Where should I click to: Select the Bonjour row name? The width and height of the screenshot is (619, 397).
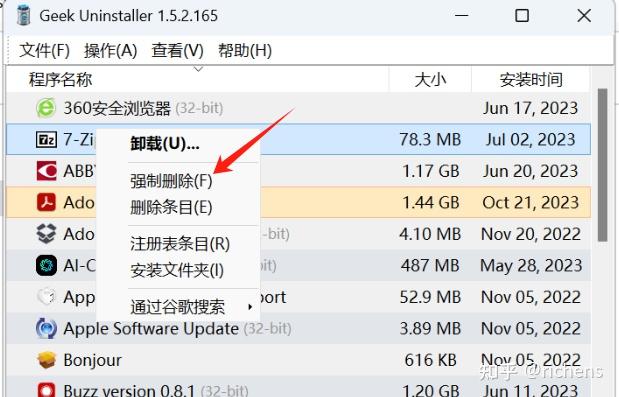tap(92, 360)
